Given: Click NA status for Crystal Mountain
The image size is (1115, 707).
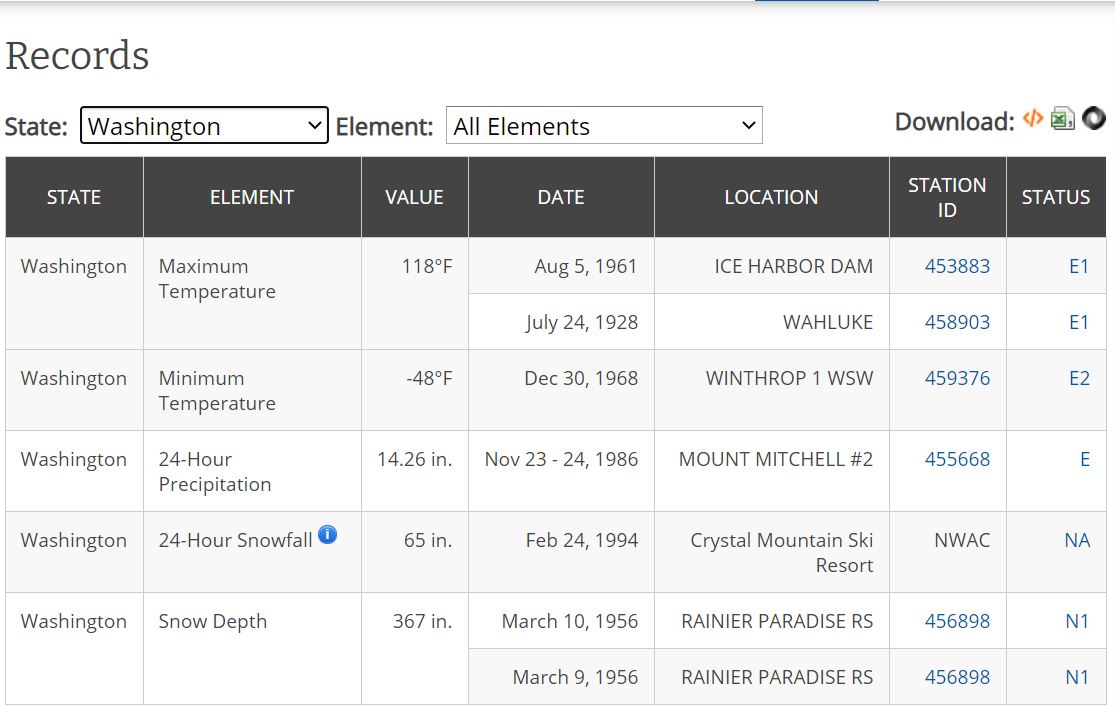Looking at the screenshot, I should coord(1076,540).
